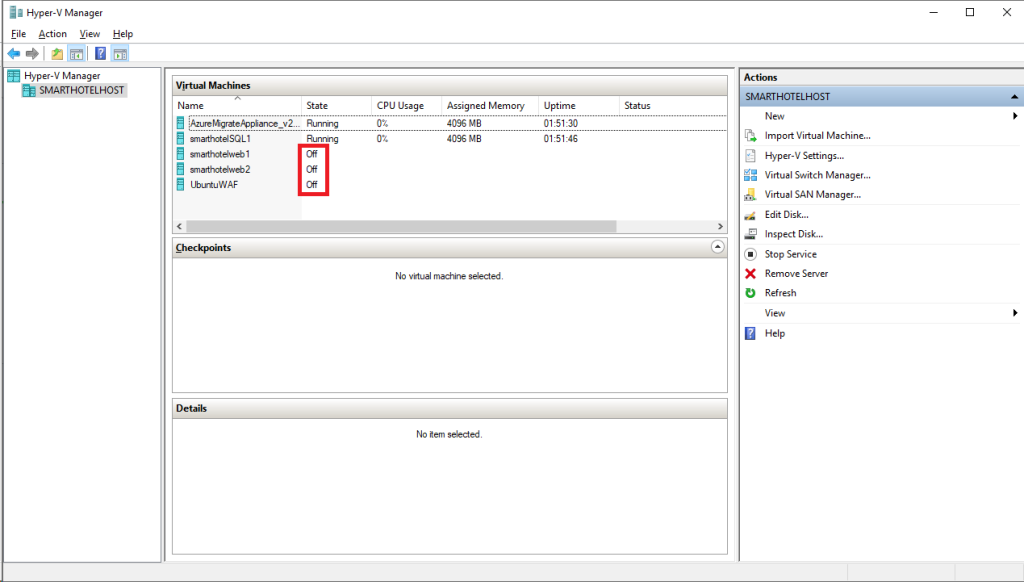Select the smarthotelSQL1 virtual machine name
This screenshot has width=1024, height=582.
[x=220, y=138]
